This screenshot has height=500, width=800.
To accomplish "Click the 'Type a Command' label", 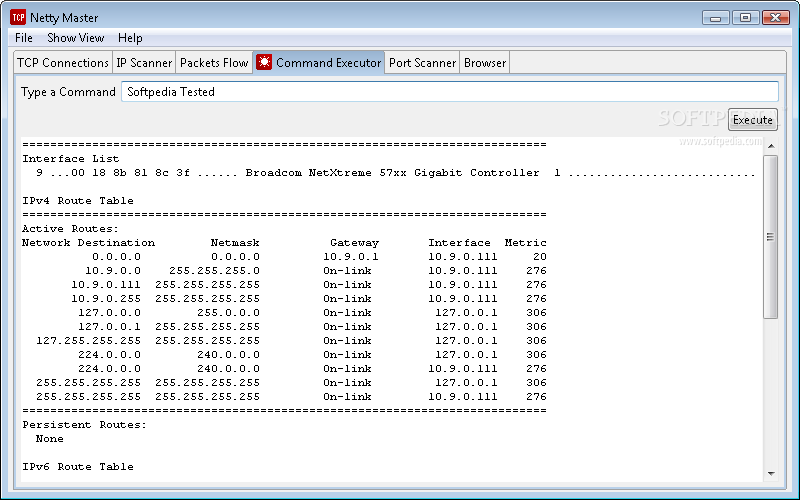I will point(68,92).
